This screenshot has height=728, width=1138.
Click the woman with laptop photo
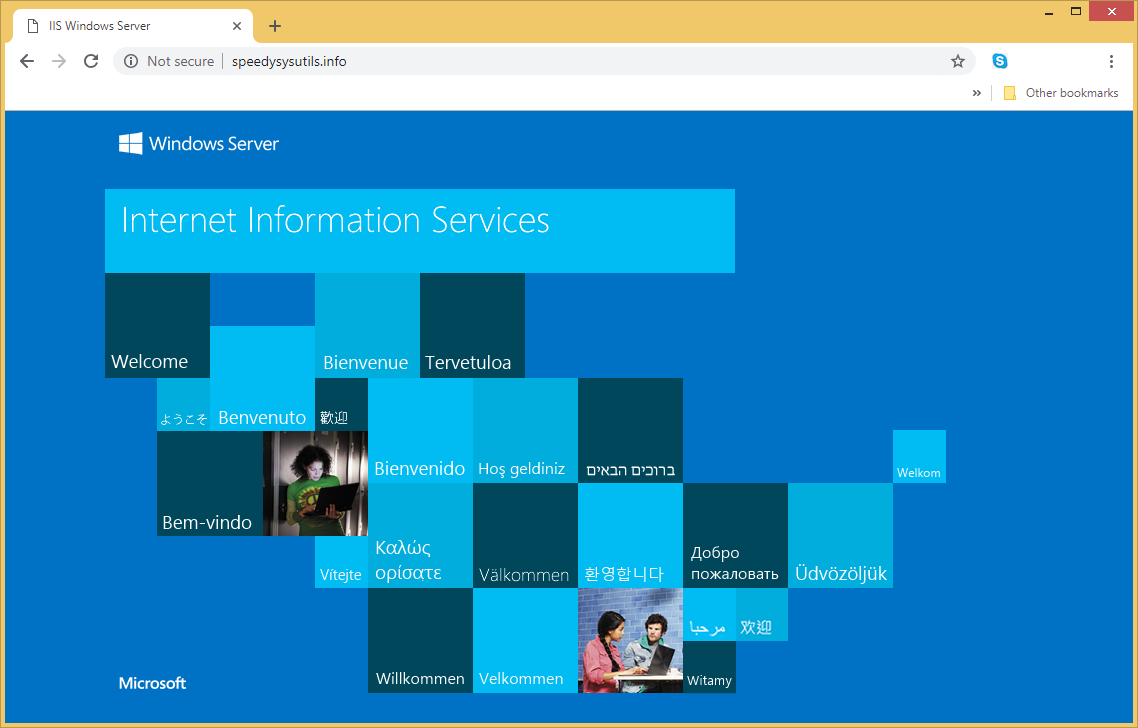[x=315, y=483]
